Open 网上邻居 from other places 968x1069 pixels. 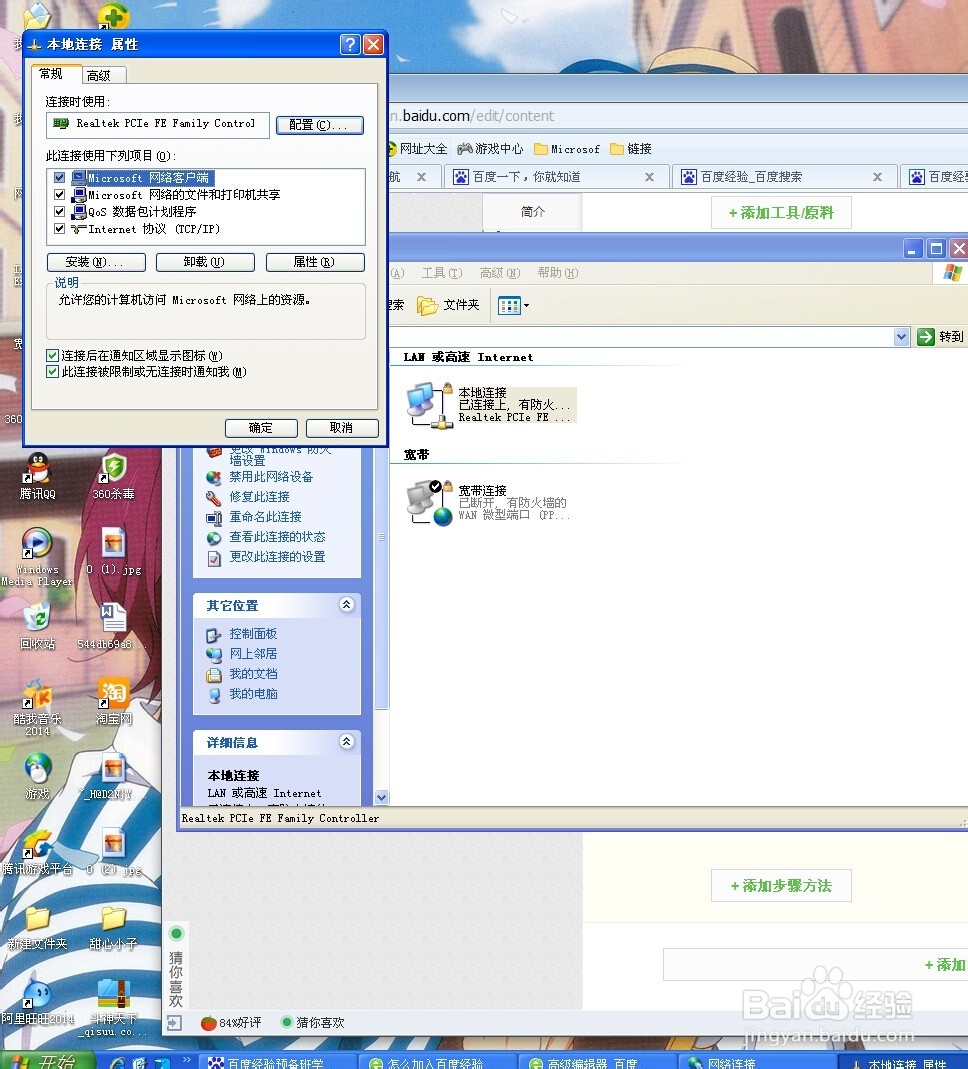point(253,653)
